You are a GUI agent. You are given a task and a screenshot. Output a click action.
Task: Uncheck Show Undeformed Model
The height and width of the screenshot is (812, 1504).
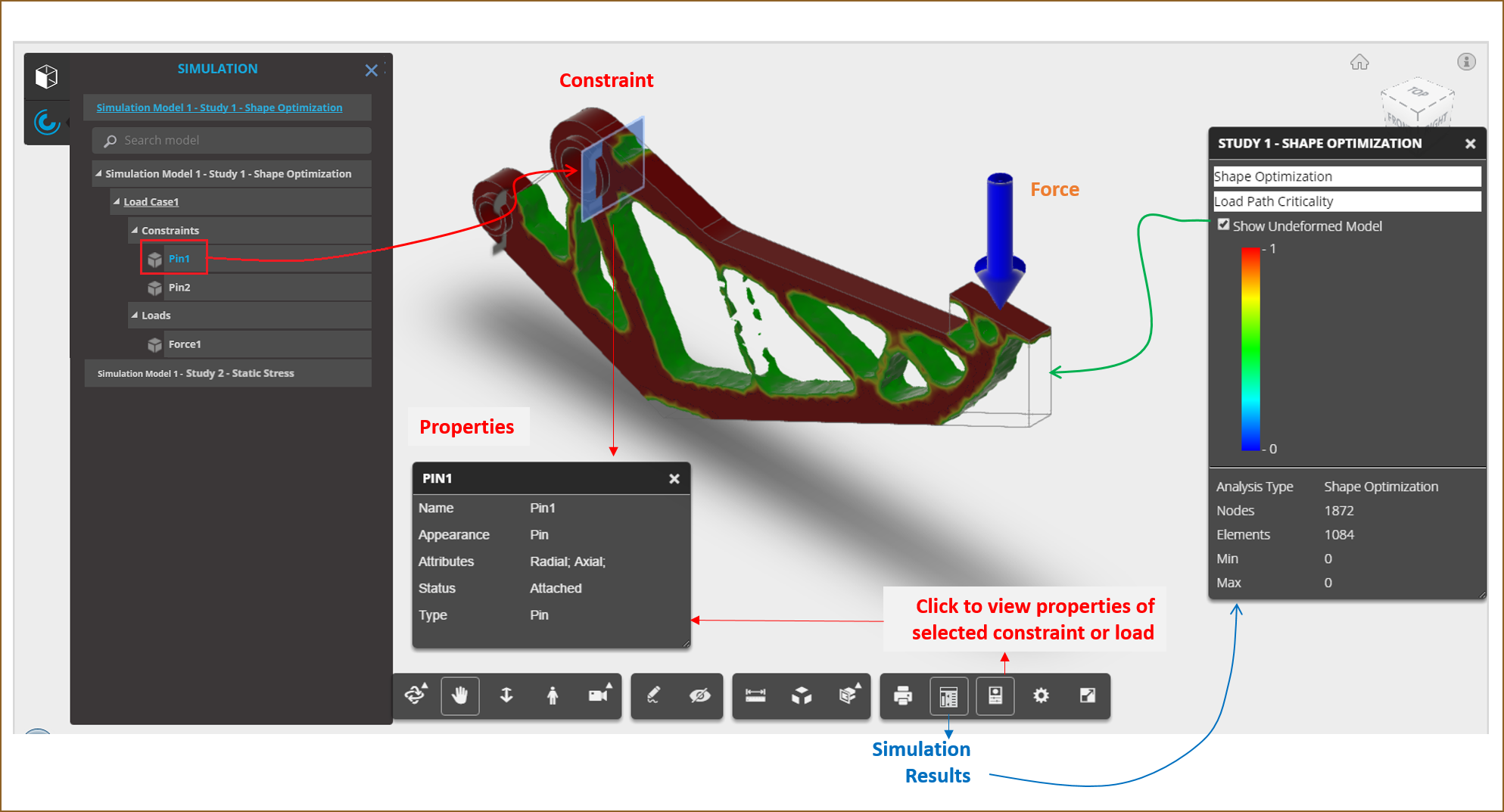[x=1224, y=224]
